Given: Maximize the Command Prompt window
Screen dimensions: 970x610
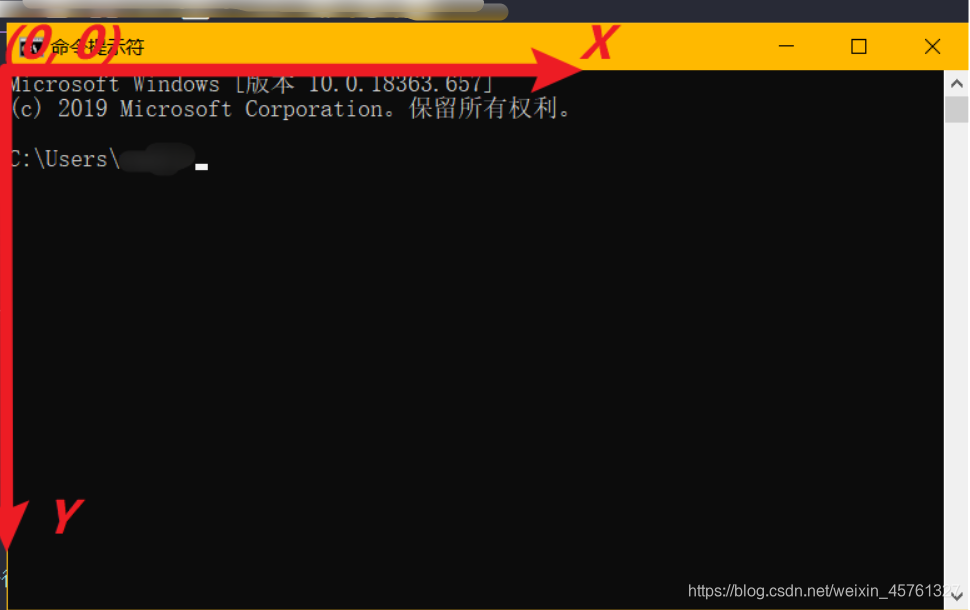Looking at the screenshot, I should click(859, 46).
